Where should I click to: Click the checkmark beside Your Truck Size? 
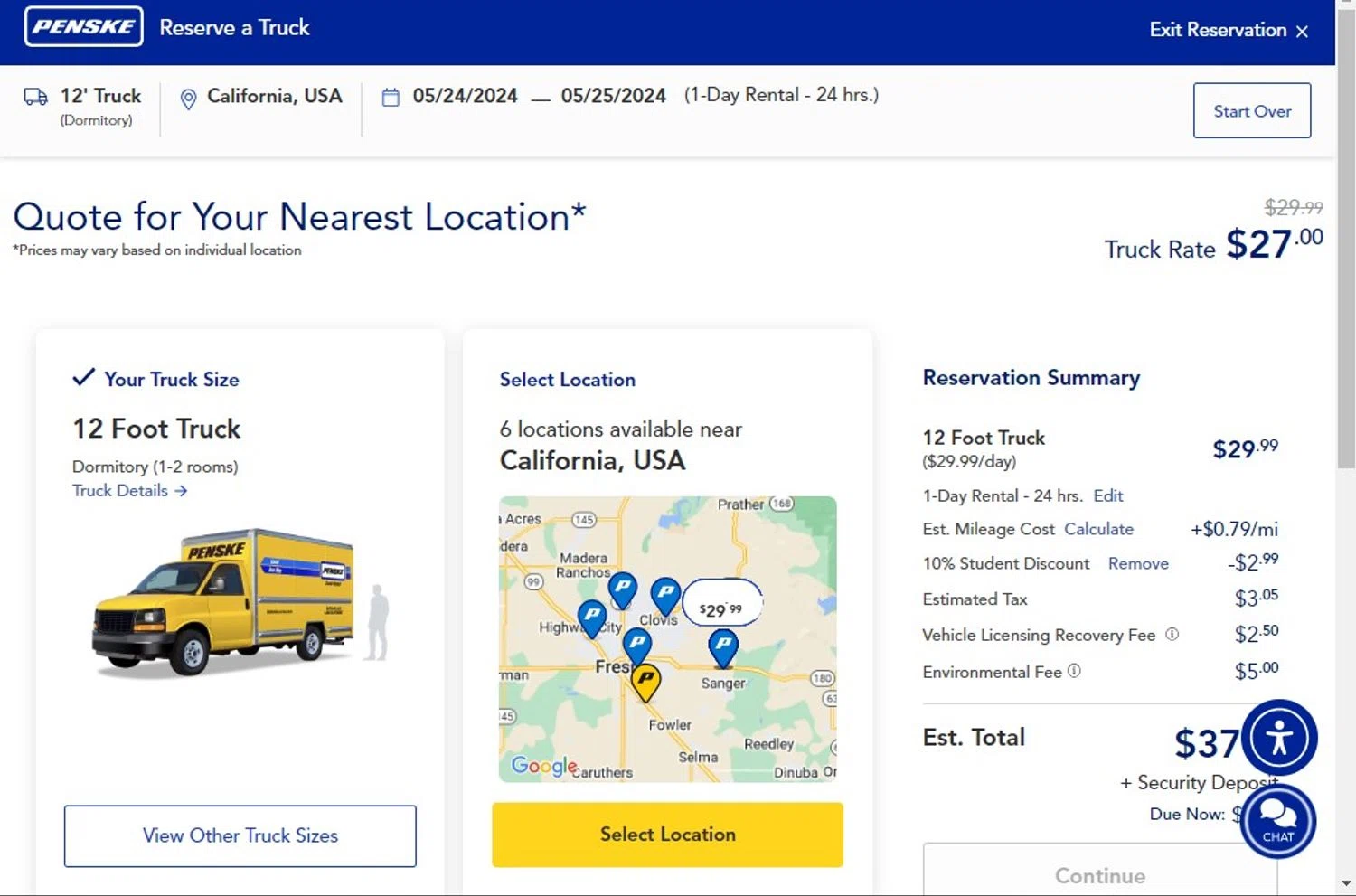click(83, 377)
